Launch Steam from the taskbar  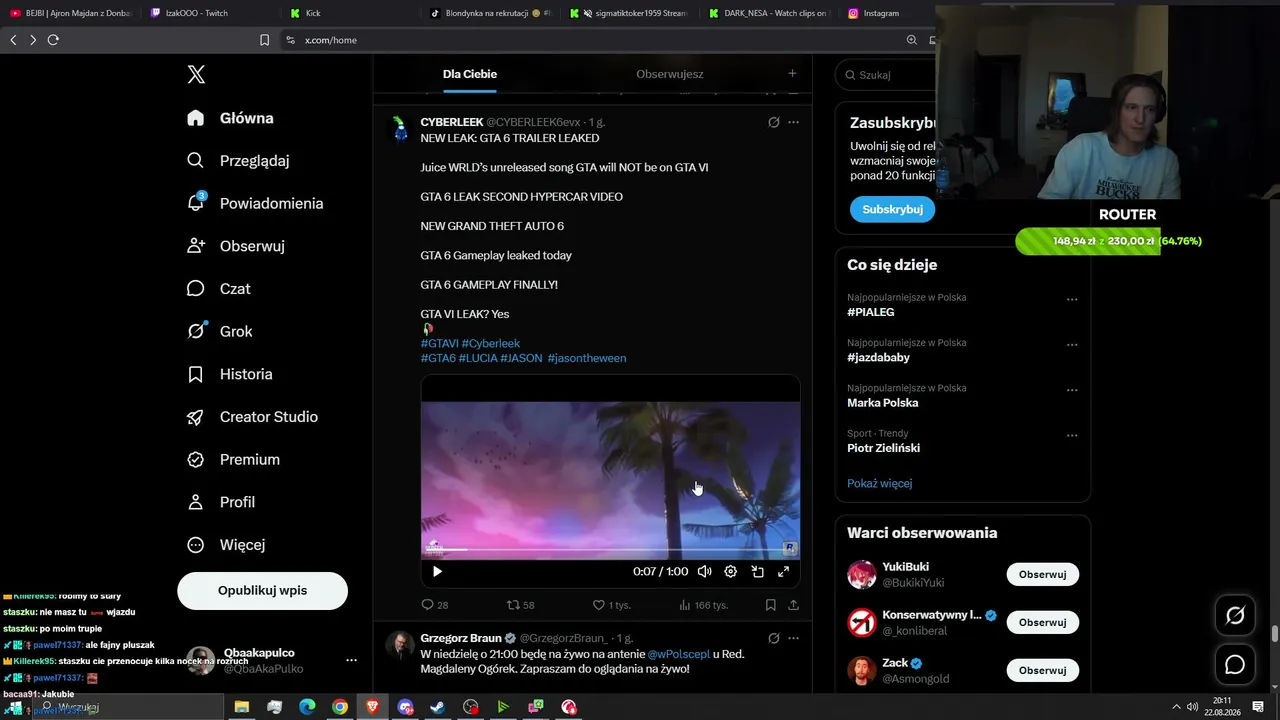click(x=438, y=707)
